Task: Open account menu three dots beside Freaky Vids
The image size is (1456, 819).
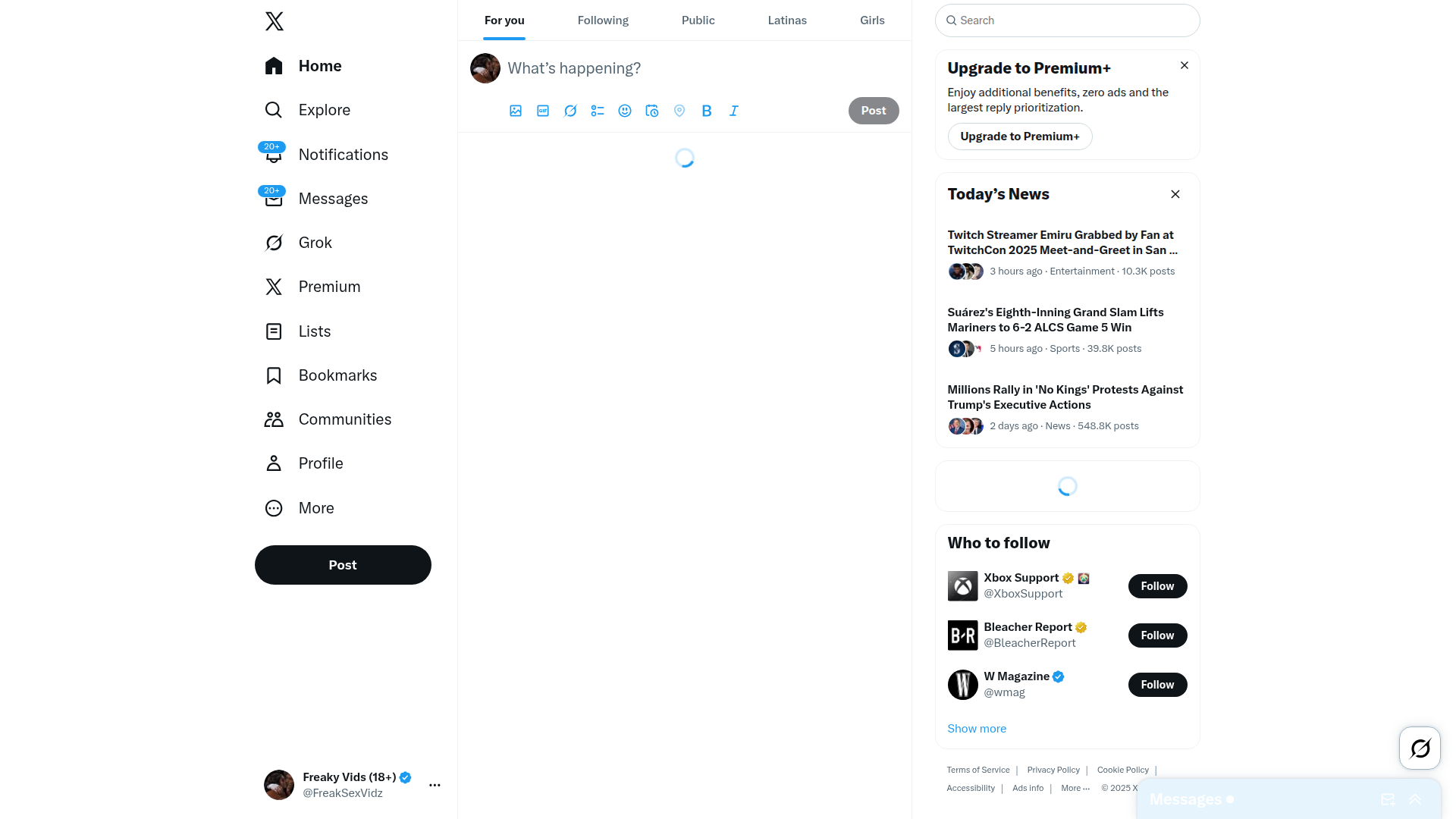Action: pyautogui.click(x=435, y=785)
